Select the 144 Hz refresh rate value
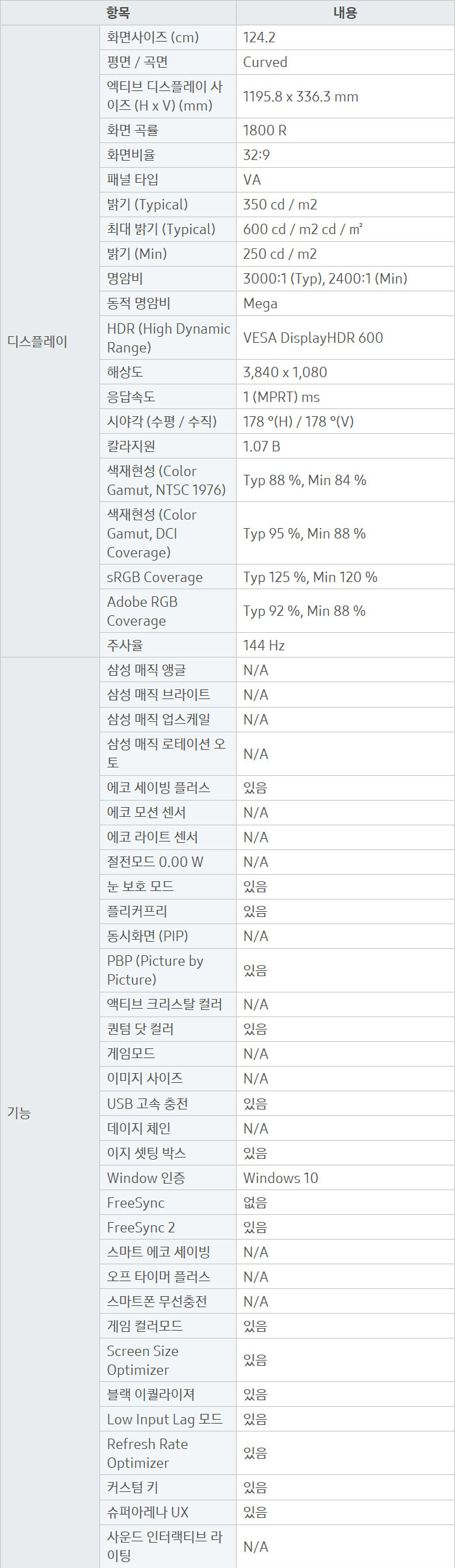 (x=264, y=645)
